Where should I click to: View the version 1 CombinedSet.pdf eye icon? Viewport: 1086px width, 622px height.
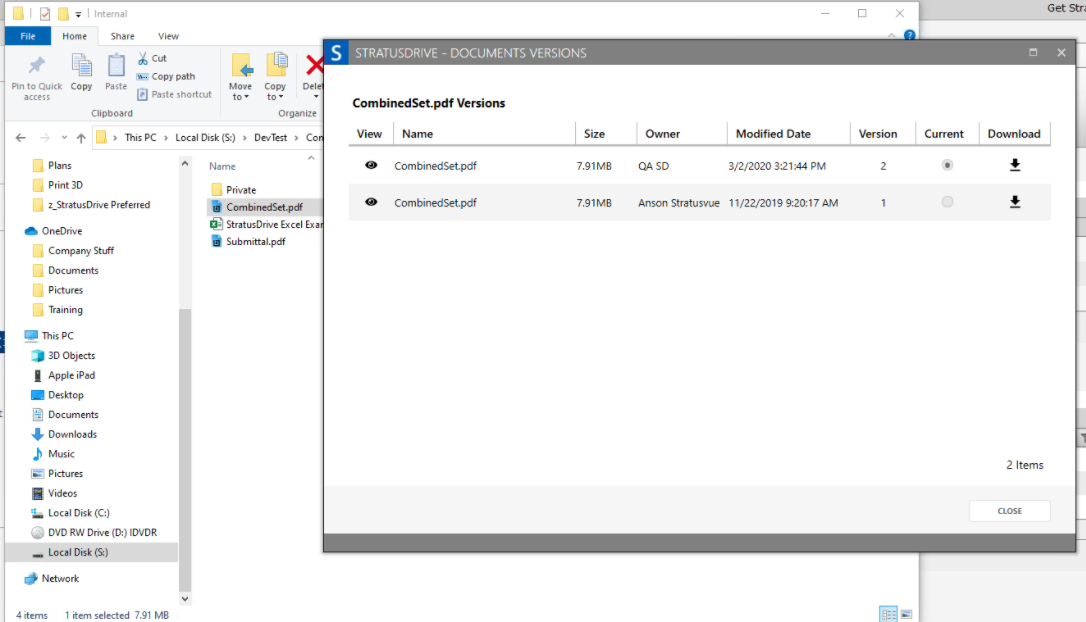[x=371, y=202]
